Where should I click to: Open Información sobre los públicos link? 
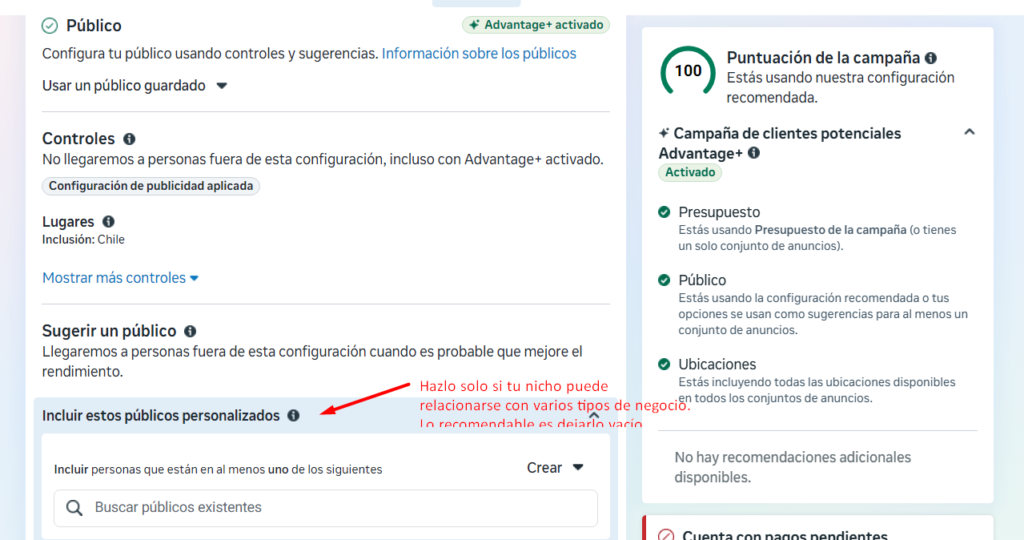click(479, 53)
